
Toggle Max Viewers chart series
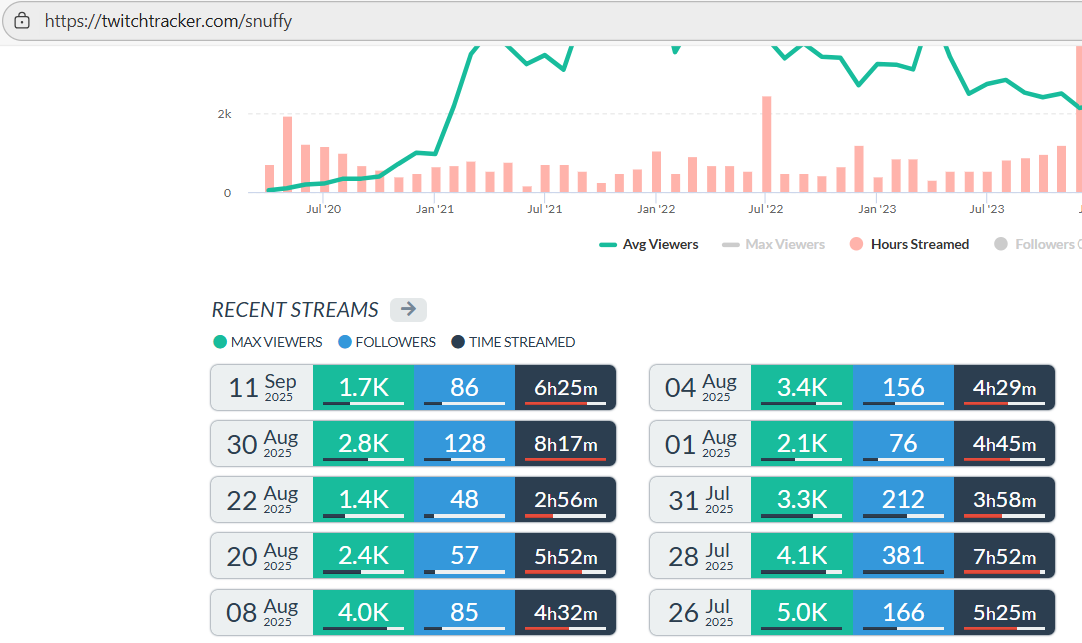point(773,244)
